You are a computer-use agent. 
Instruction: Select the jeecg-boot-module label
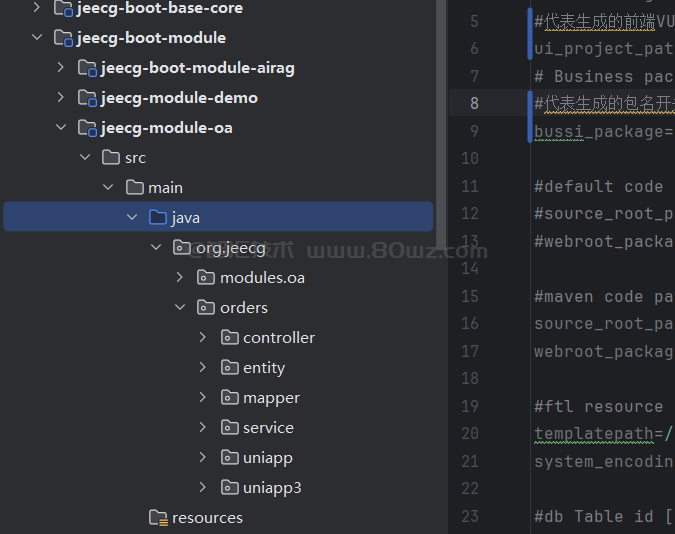tap(152, 38)
